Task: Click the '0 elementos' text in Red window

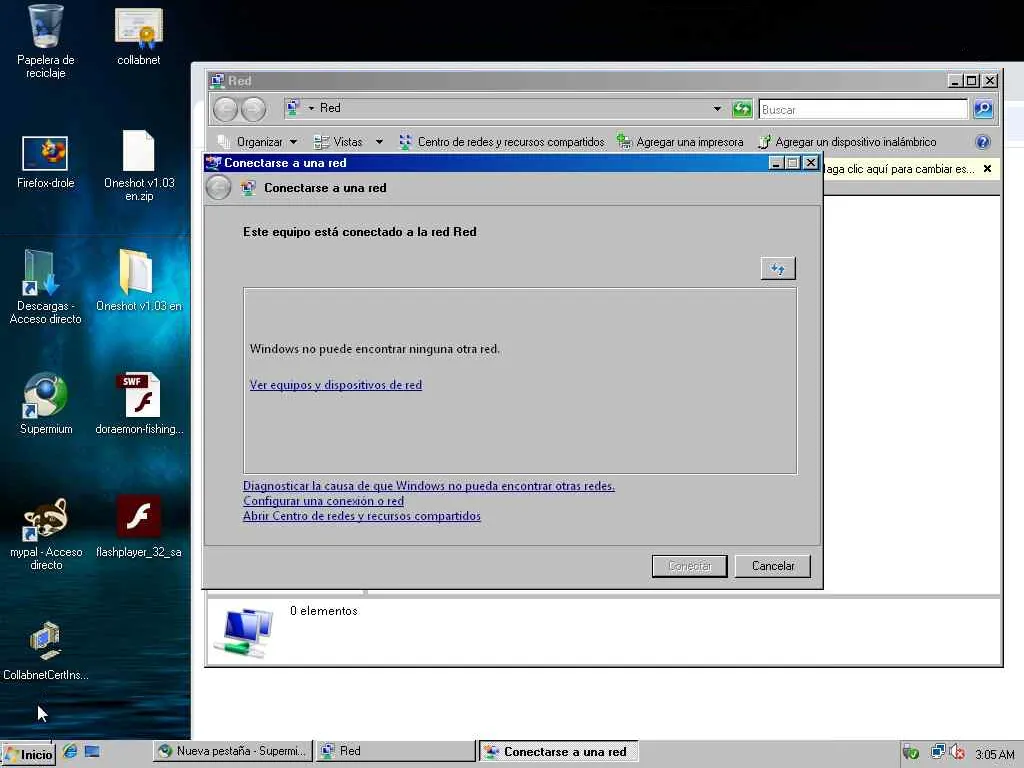Action: click(324, 611)
